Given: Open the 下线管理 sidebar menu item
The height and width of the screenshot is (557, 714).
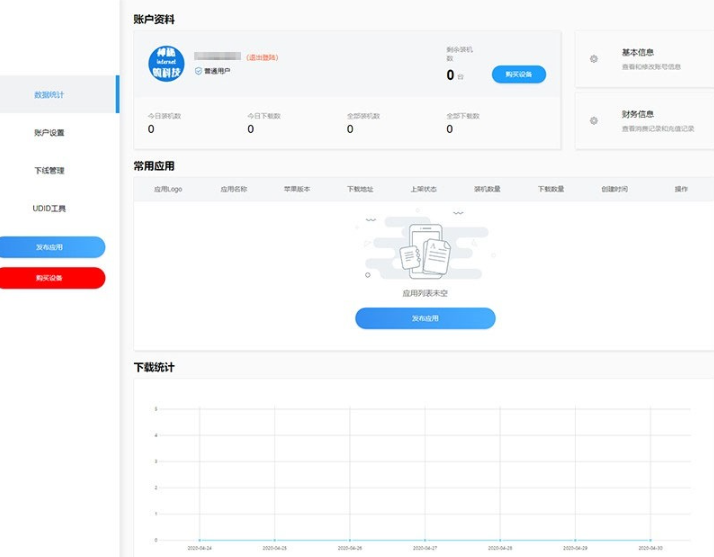Looking at the screenshot, I should (x=49, y=170).
